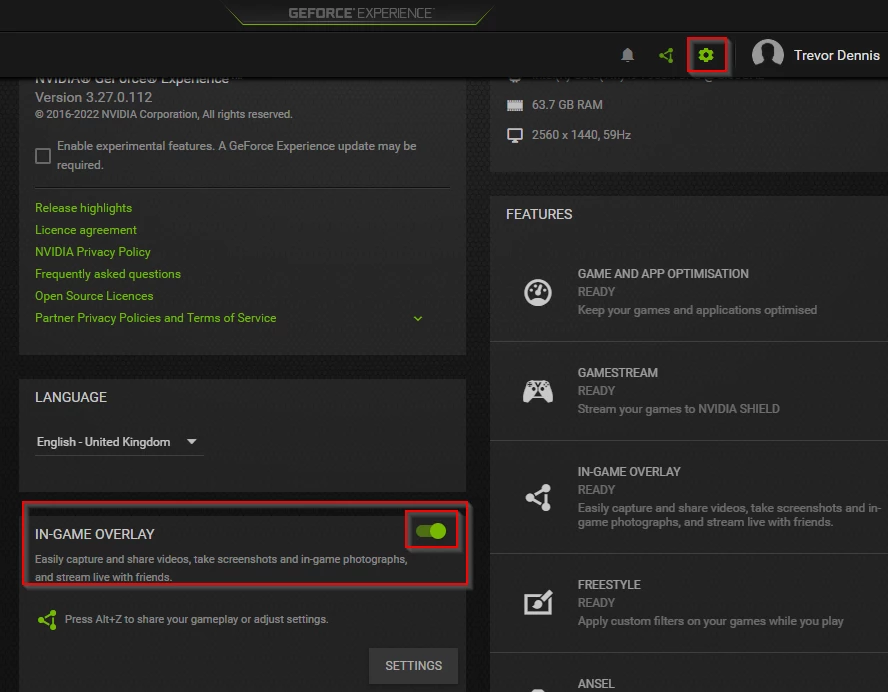Open the English - United Kingdom language dropdown
This screenshot has height=692, width=888.
[x=117, y=442]
